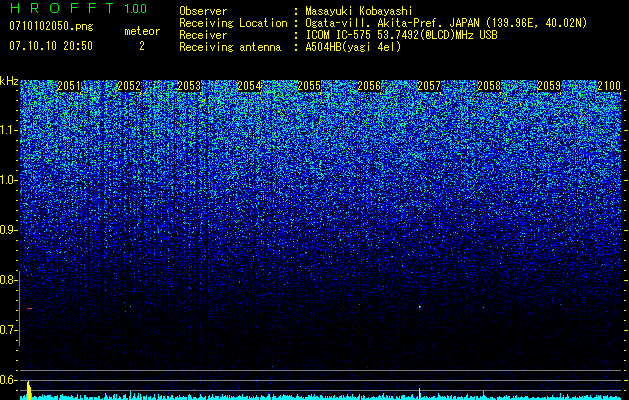629x400 pixels.
Task: Click the 2051 time marker
Action: [x=69, y=86]
